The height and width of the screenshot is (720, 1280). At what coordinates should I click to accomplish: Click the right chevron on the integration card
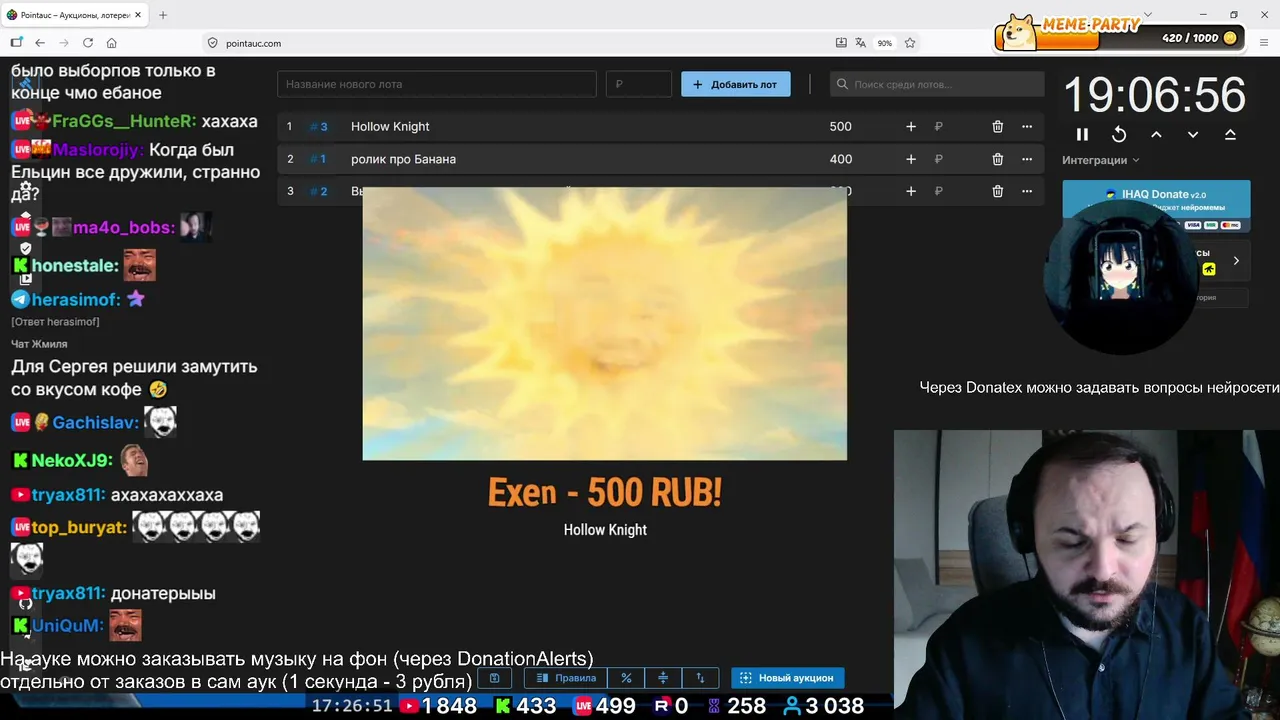point(1236,261)
